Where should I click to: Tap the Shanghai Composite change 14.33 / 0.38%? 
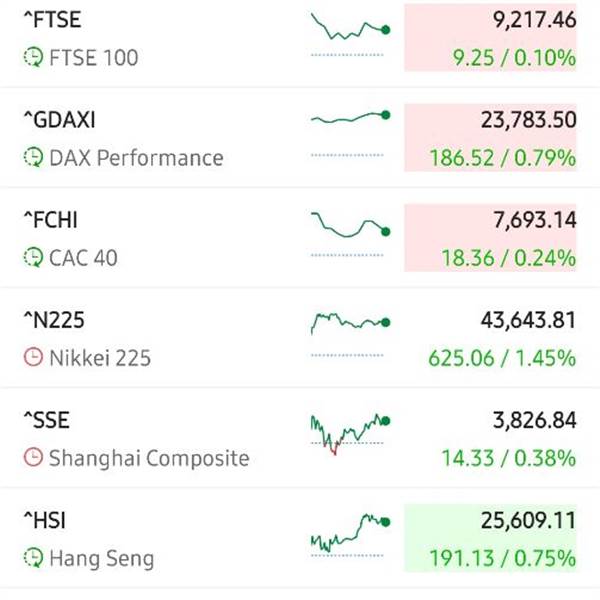point(509,458)
